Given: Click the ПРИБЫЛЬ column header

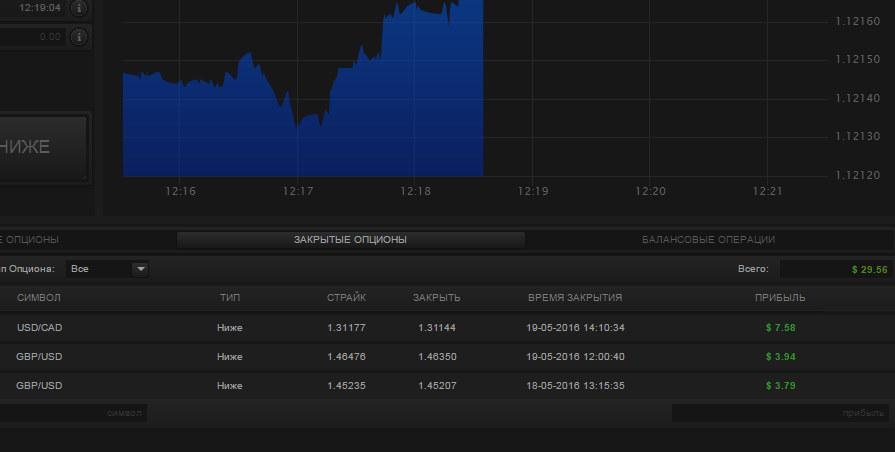Looking at the screenshot, I should point(780,298).
